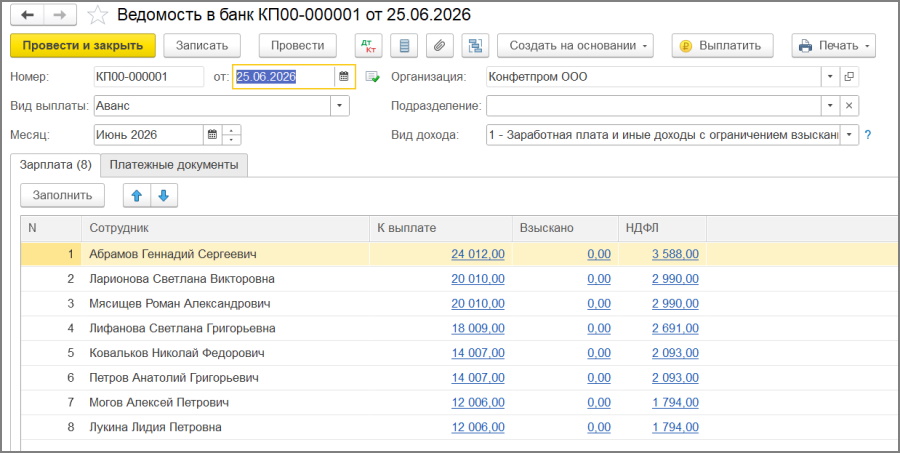Open К выплате for Петров Анатолий
Screen dimensions: 900x453
pos(478,378)
